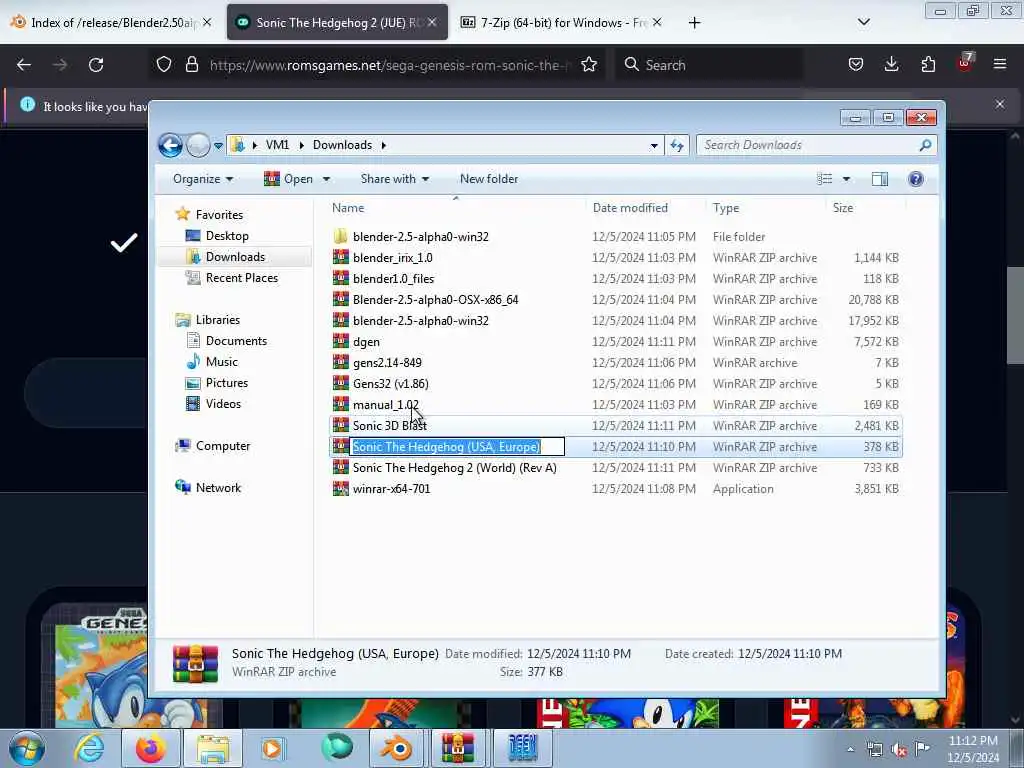The image size is (1024, 768).
Task: Open Firefox downloads panel
Action: [x=891, y=64]
